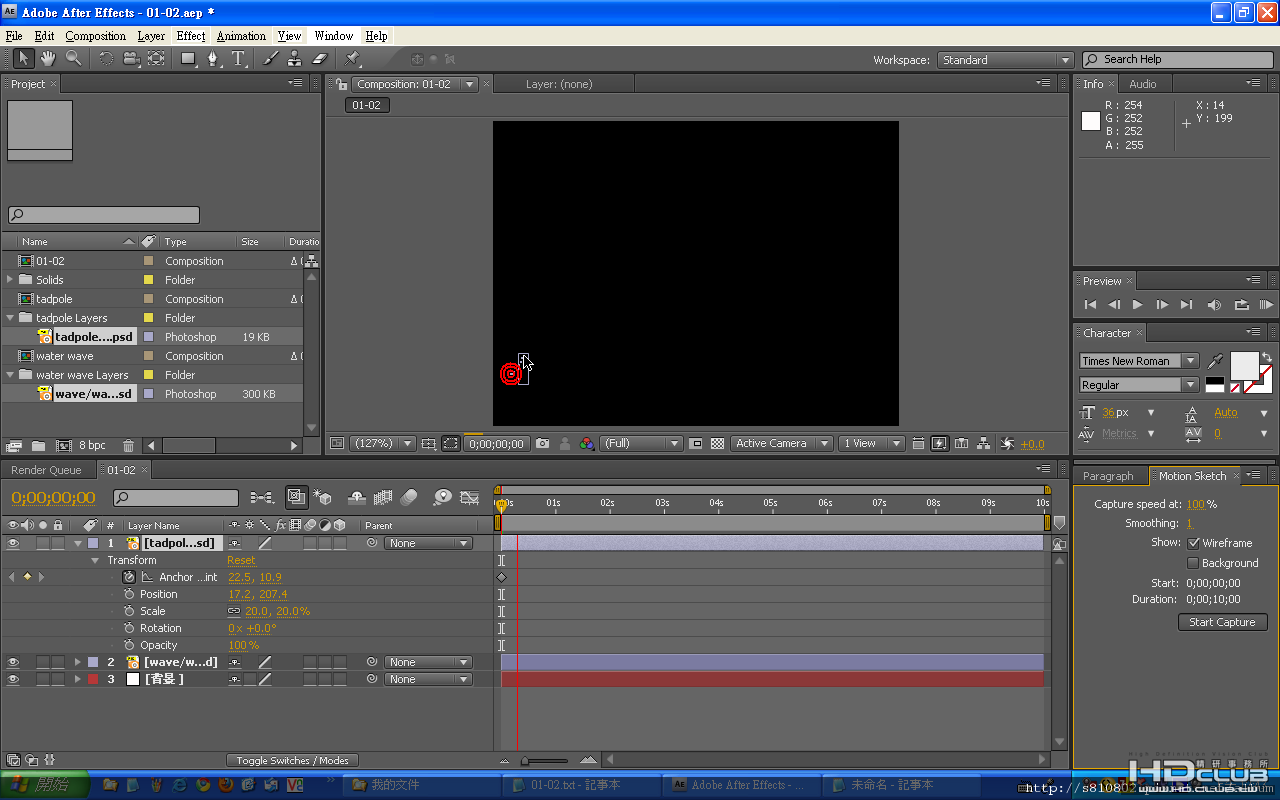The height and width of the screenshot is (800, 1280).
Task: Enable Wireframe checkbox in Motion Sketch
Action: point(1193,543)
